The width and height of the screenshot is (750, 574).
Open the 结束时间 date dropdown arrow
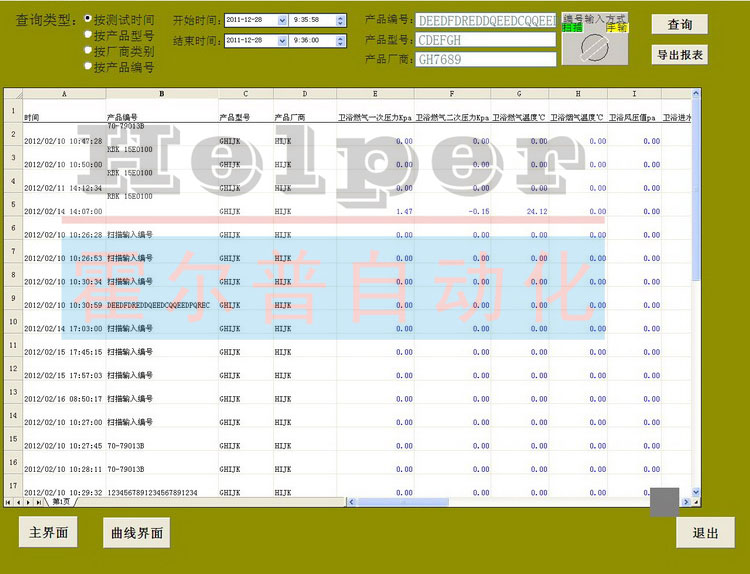tap(282, 41)
